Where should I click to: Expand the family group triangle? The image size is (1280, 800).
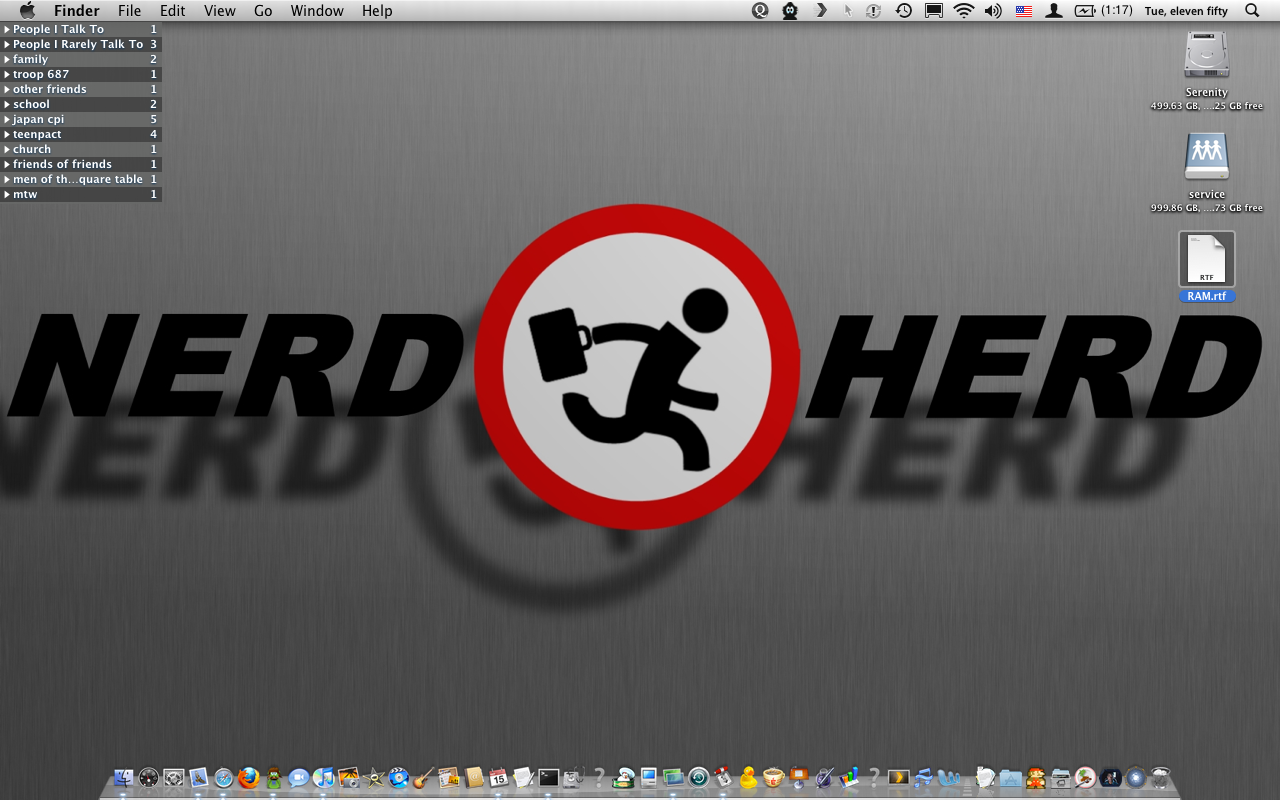[x=7, y=59]
